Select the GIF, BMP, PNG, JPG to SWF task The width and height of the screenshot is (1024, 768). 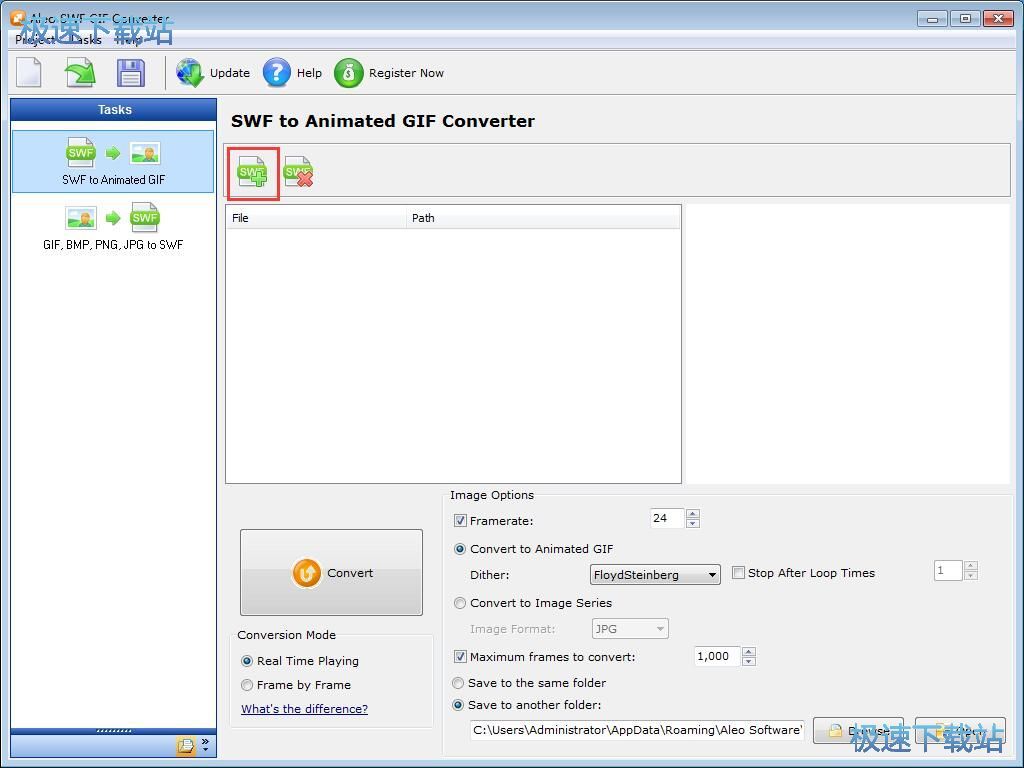coord(113,227)
